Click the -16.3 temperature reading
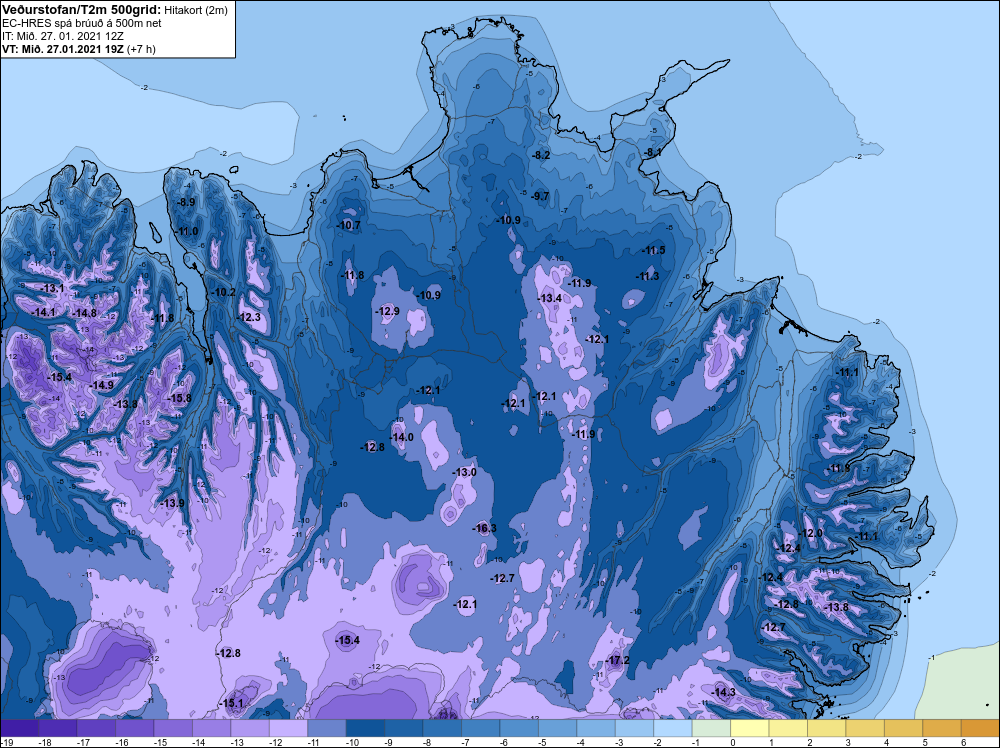Image resolution: width=1000 pixels, height=748 pixels. (x=485, y=528)
